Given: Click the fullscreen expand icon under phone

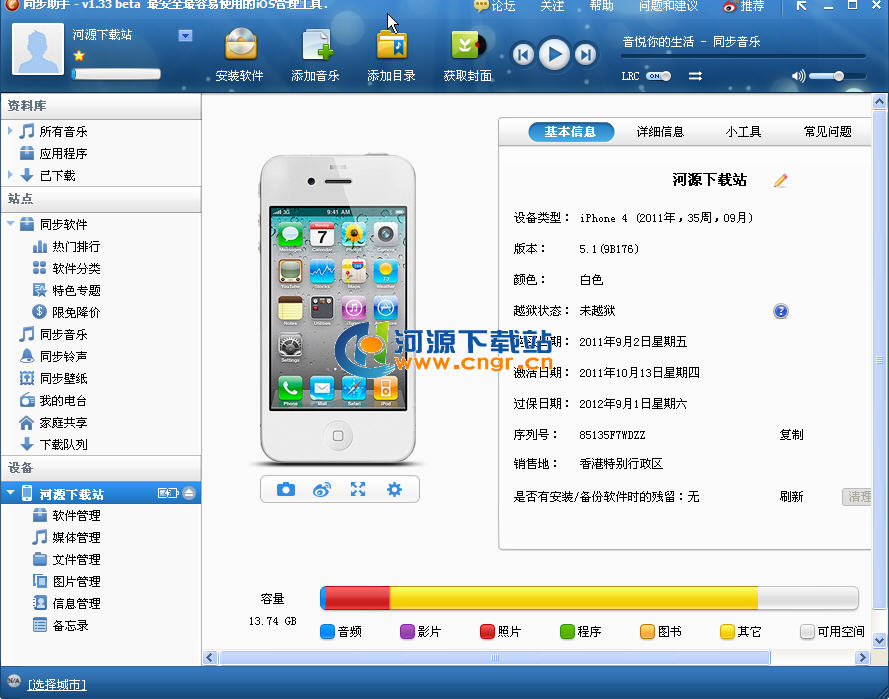Looking at the screenshot, I should [358, 489].
